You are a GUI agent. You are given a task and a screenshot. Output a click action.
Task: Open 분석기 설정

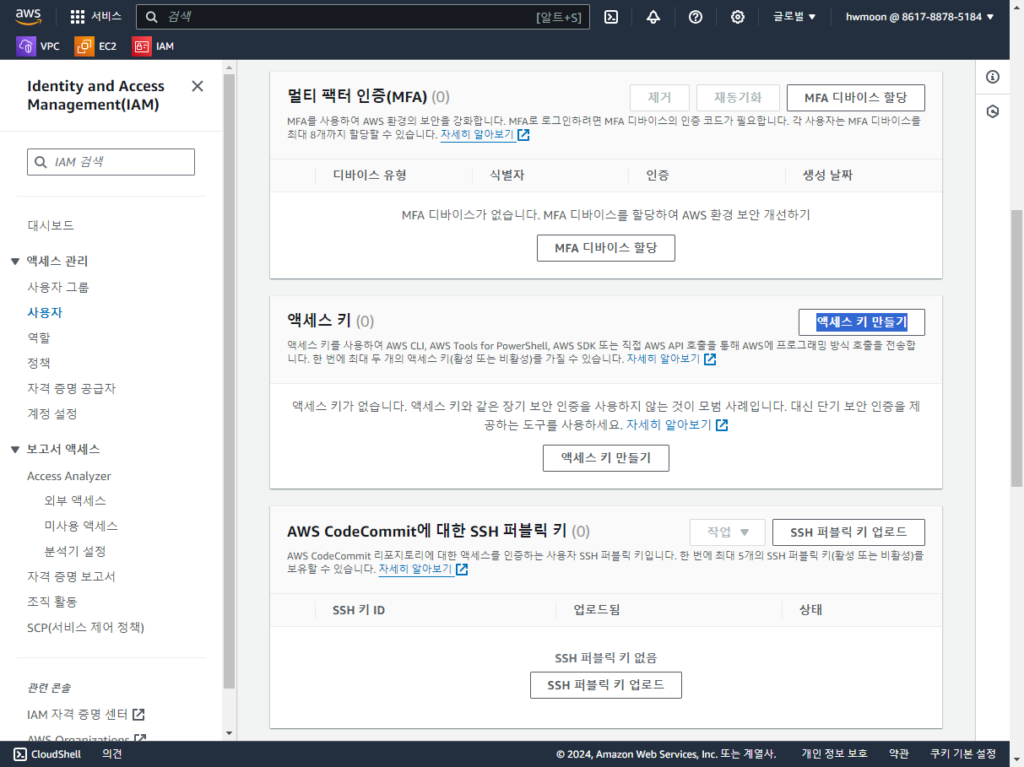(x=75, y=551)
